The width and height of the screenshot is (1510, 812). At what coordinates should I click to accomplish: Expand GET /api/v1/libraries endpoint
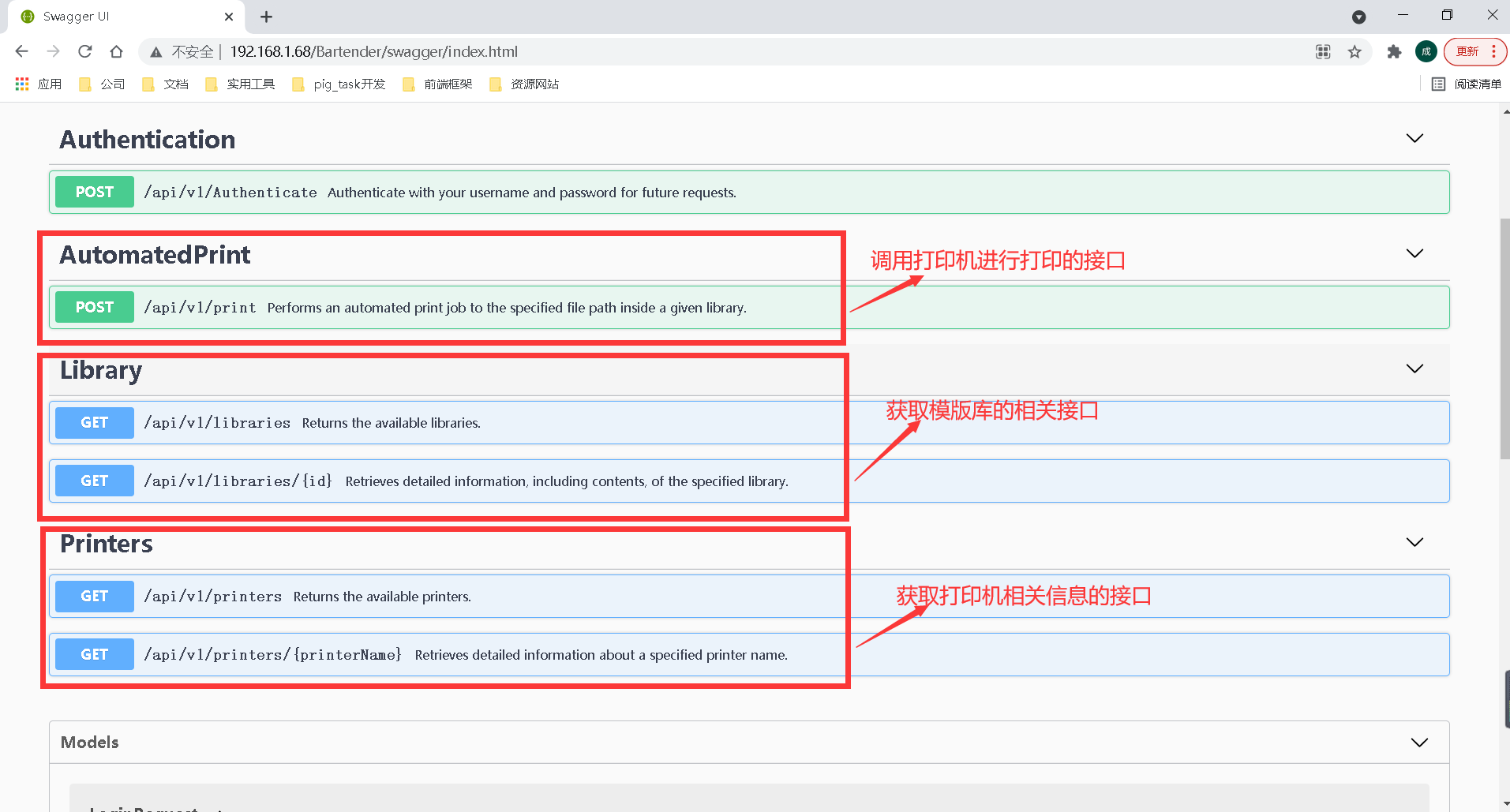pos(749,422)
